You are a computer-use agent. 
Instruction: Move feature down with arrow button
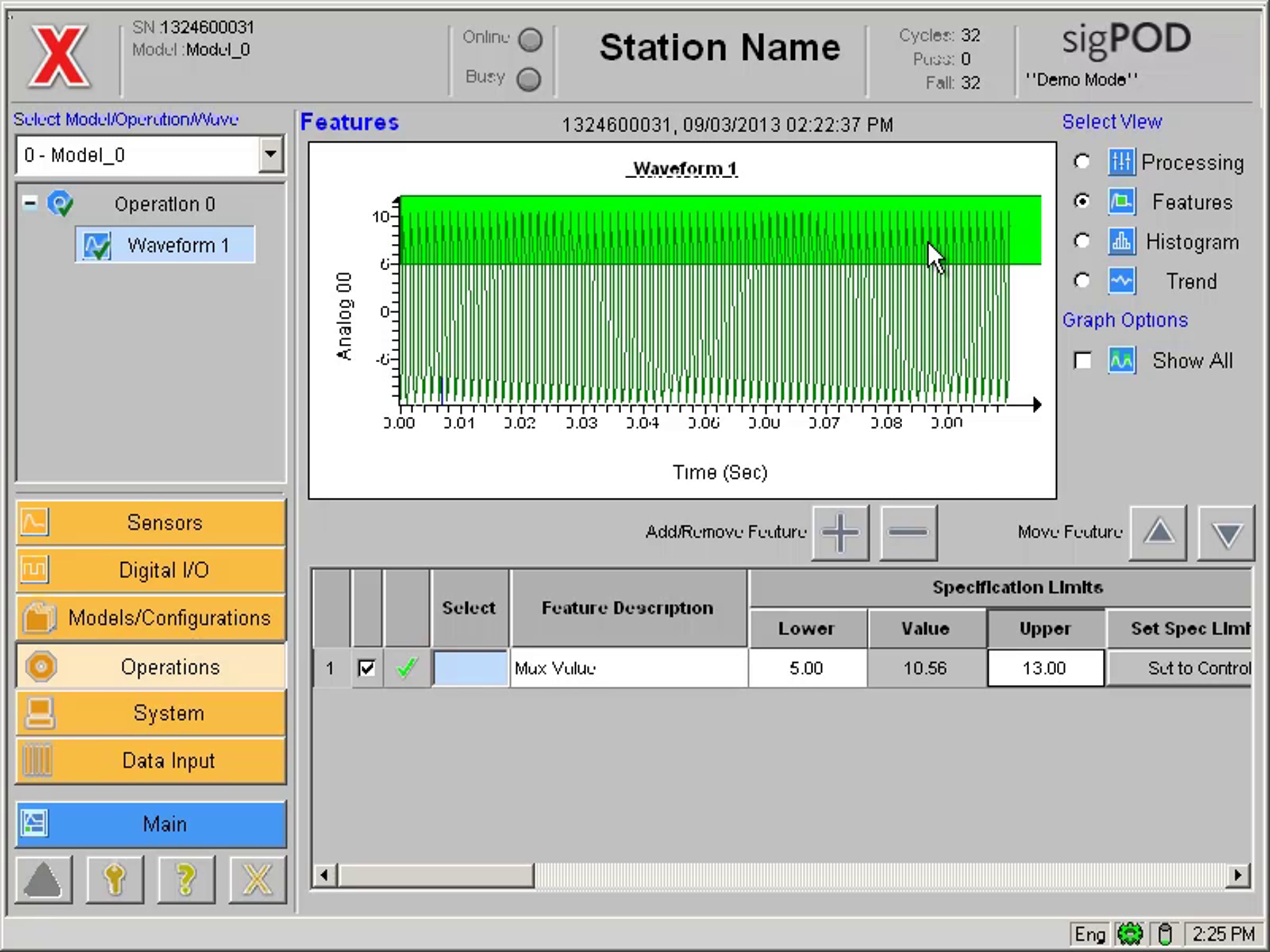[x=1226, y=533]
